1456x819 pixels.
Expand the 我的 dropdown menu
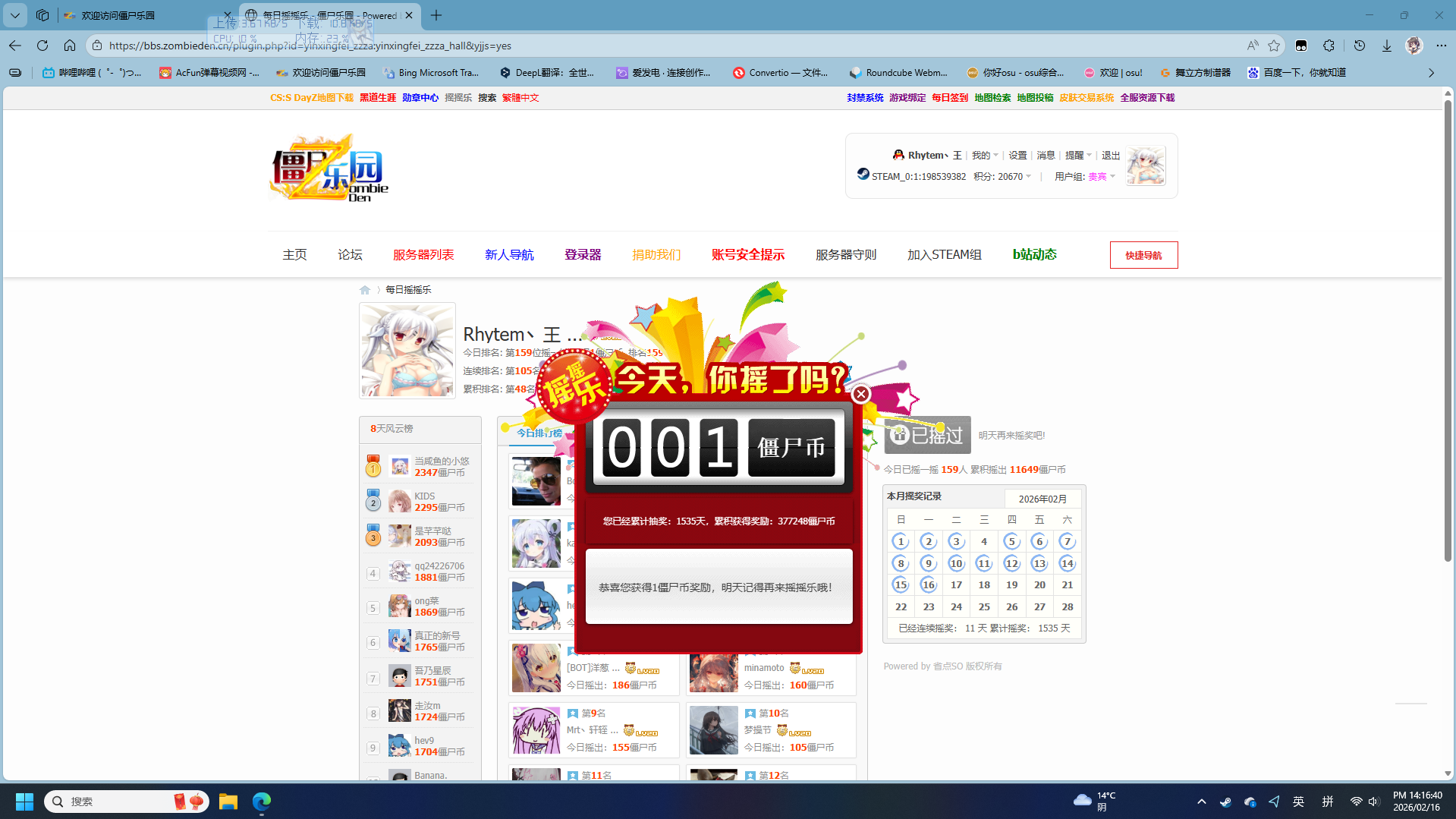pos(985,155)
